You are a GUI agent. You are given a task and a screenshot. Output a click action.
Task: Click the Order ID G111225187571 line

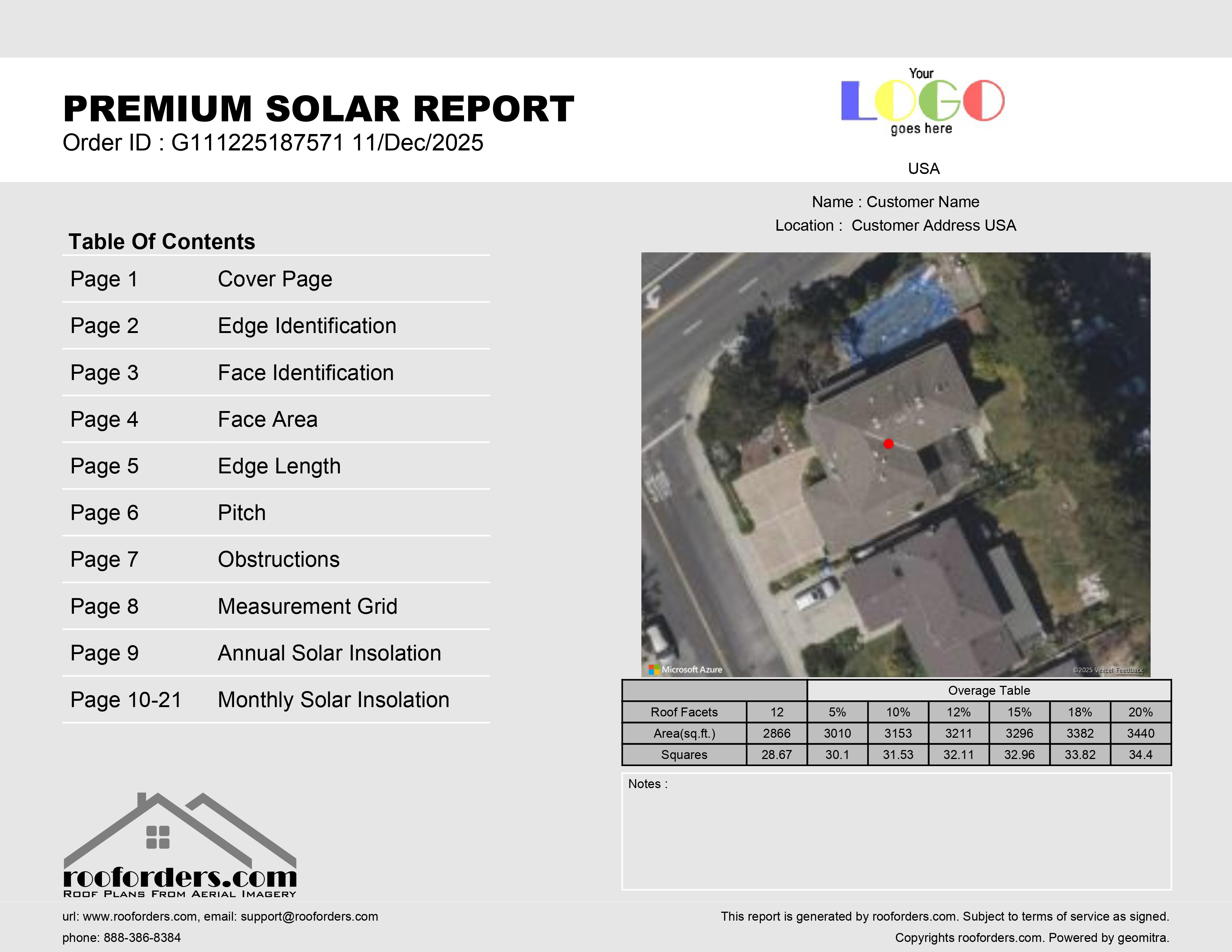pyautogui.click(x=273, y=143)
